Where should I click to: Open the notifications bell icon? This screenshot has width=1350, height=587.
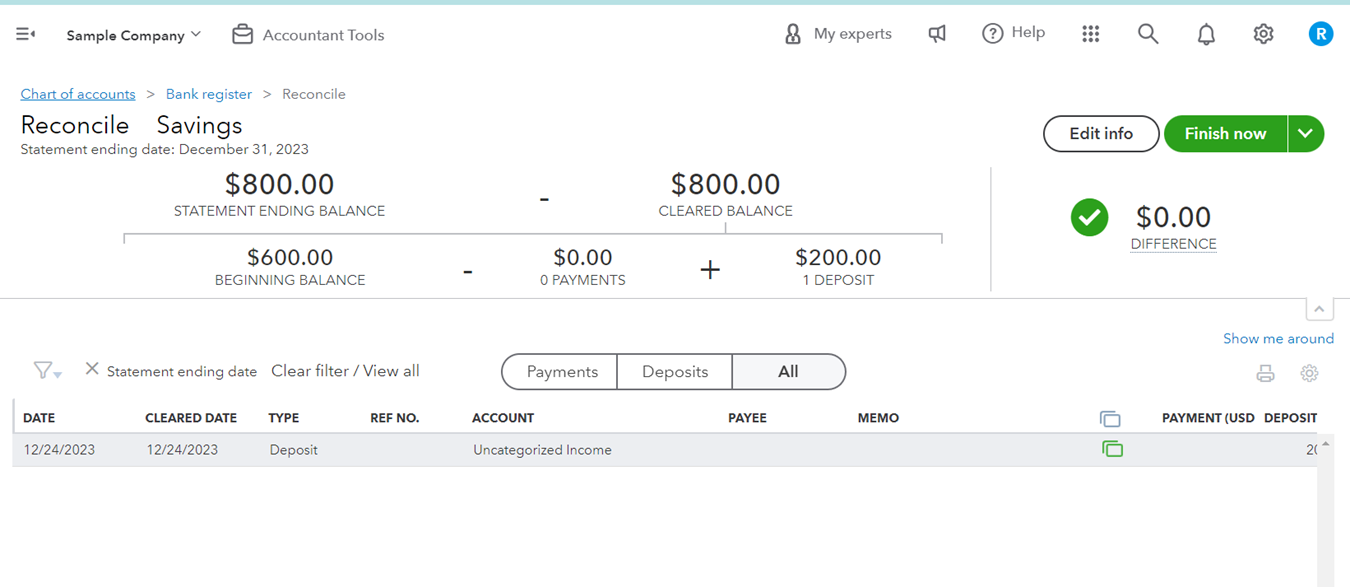(x=1206, y=34)
